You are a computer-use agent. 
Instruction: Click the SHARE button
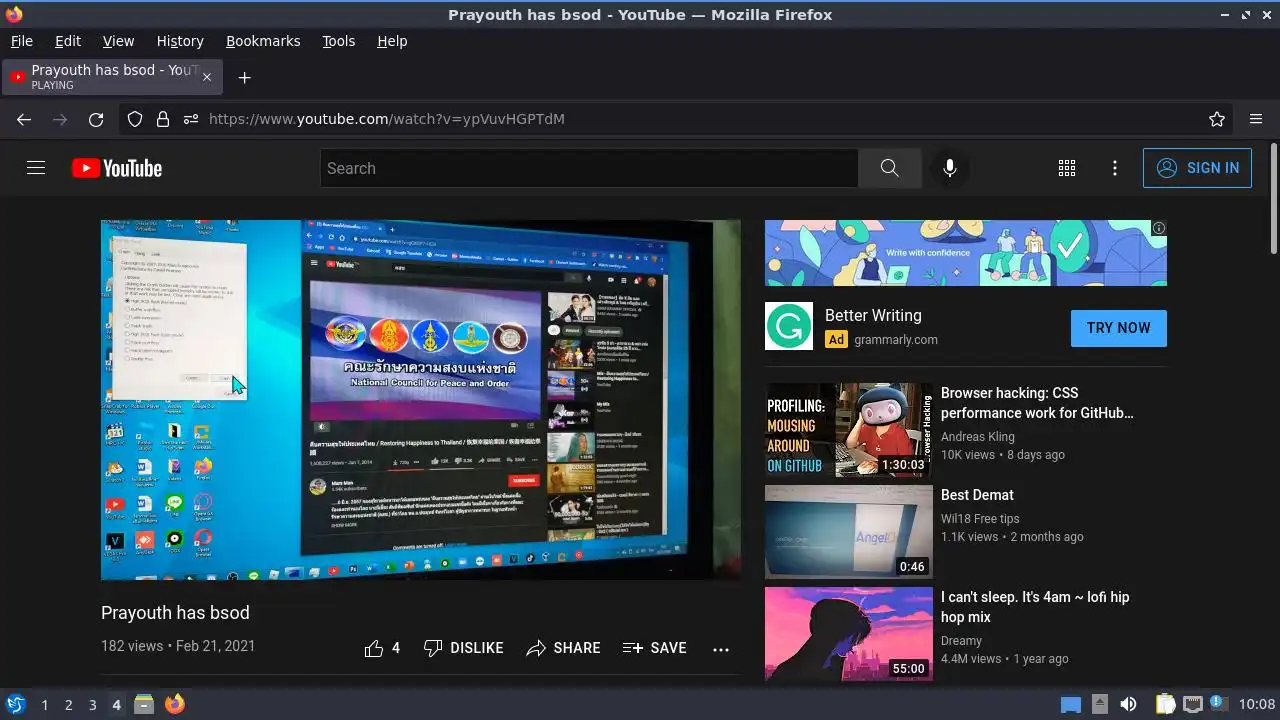pos(563,648)
